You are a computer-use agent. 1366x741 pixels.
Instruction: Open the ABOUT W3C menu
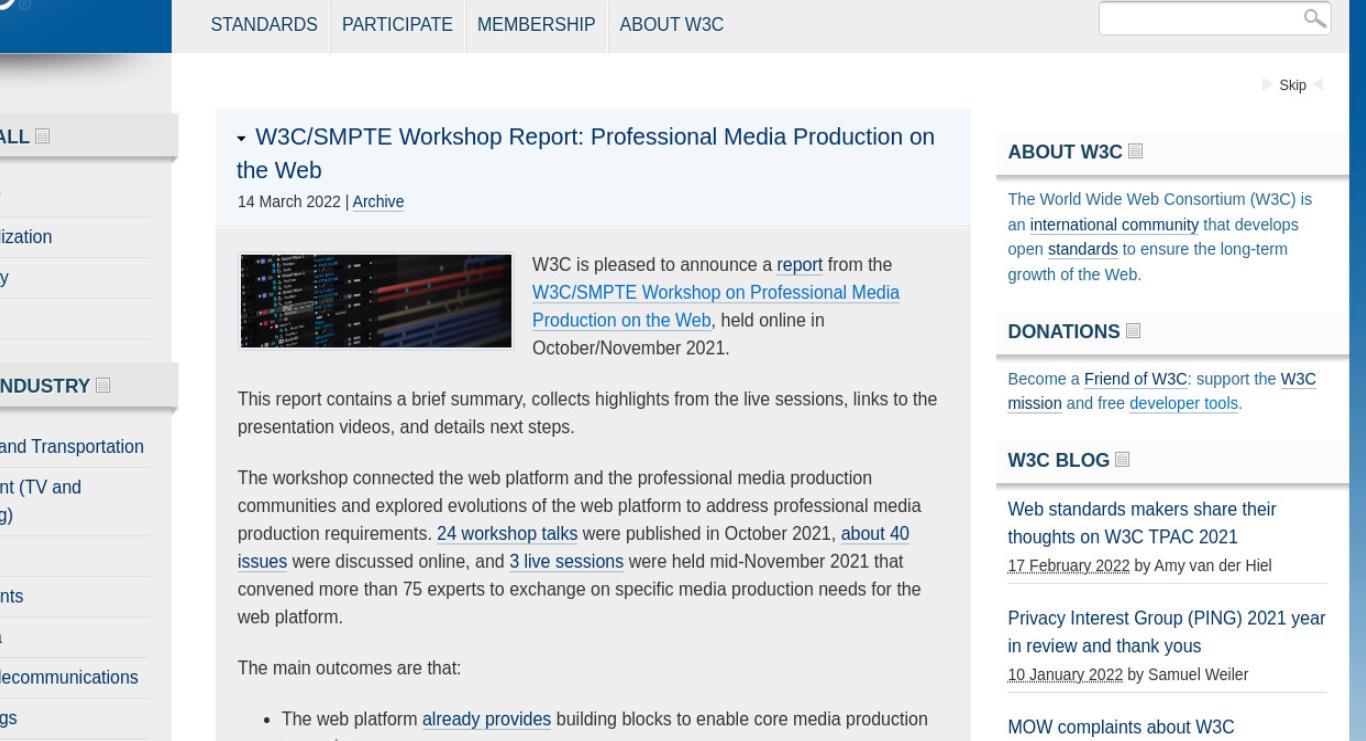[x=672, y=25]
